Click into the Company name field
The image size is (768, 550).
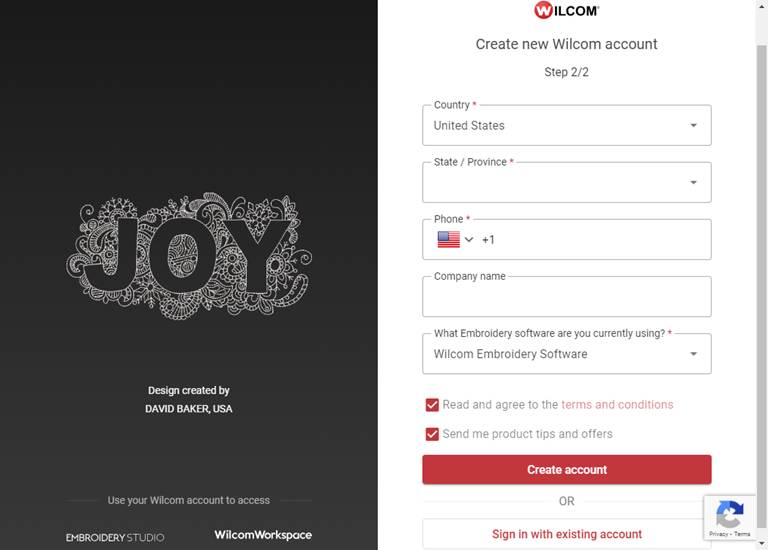click(566, 298)
